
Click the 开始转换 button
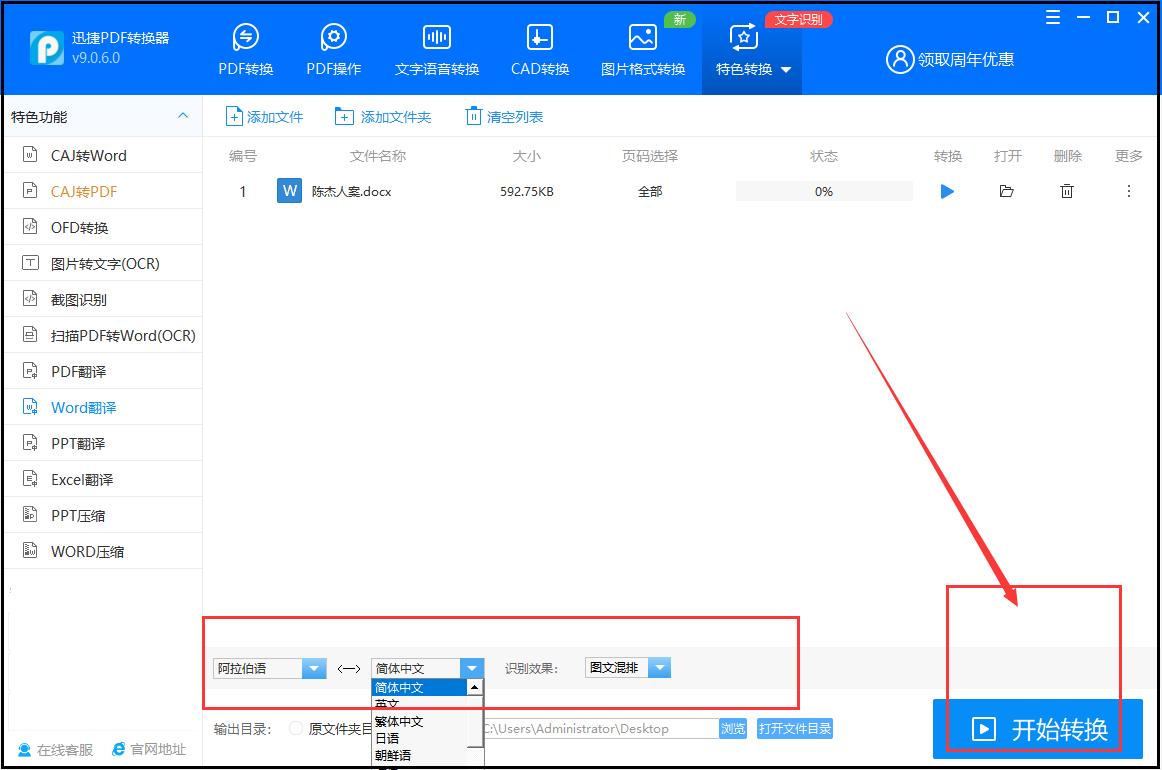pos(1035,729)
